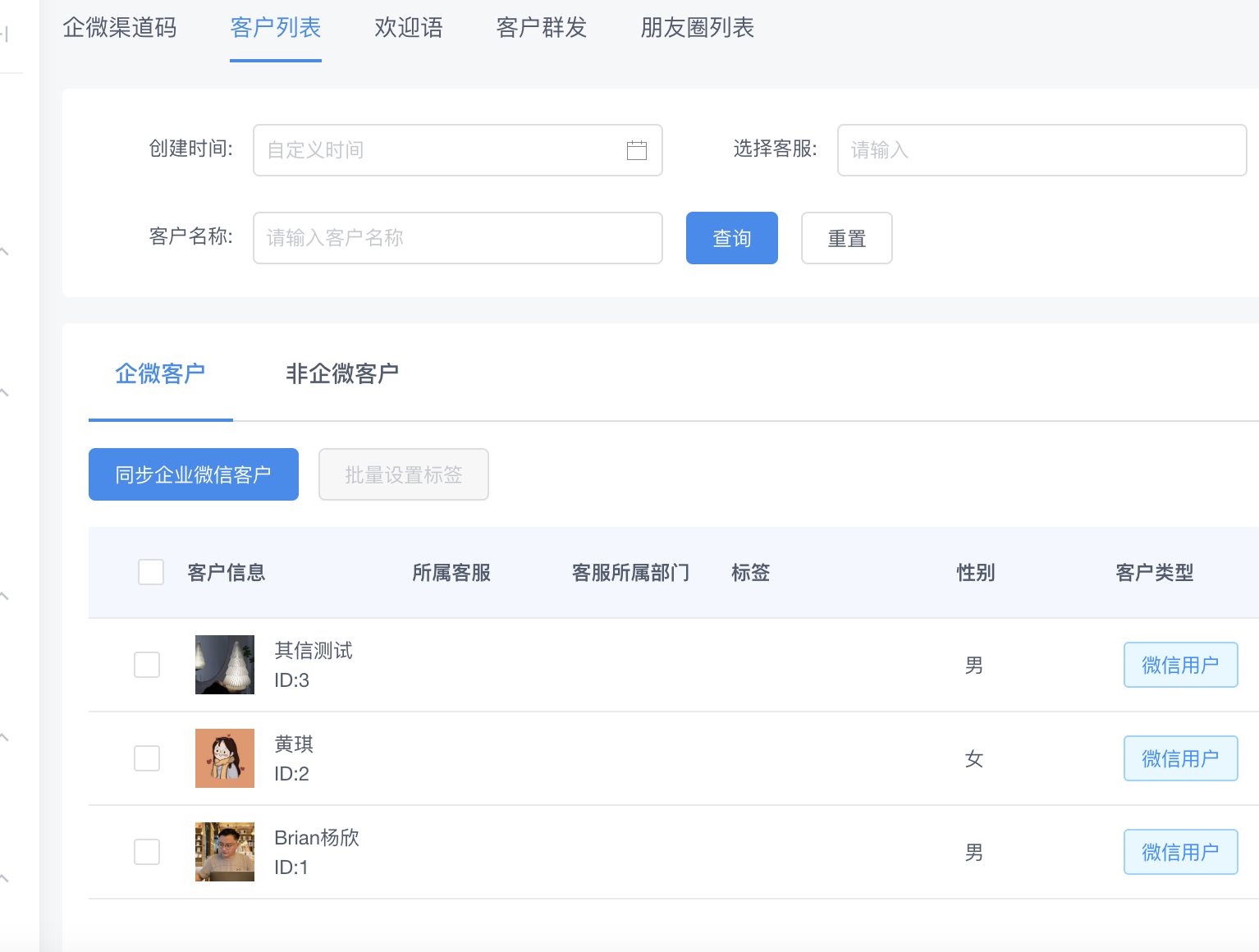Click the 黄琪 customer avatar
This screenshot has width=1259, height=952.
pyautogui.click(x=225, y=758)
